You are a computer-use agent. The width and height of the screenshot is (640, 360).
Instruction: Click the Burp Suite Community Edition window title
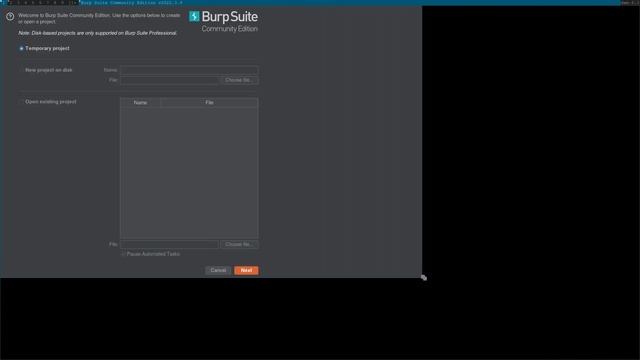coord(131,2)
